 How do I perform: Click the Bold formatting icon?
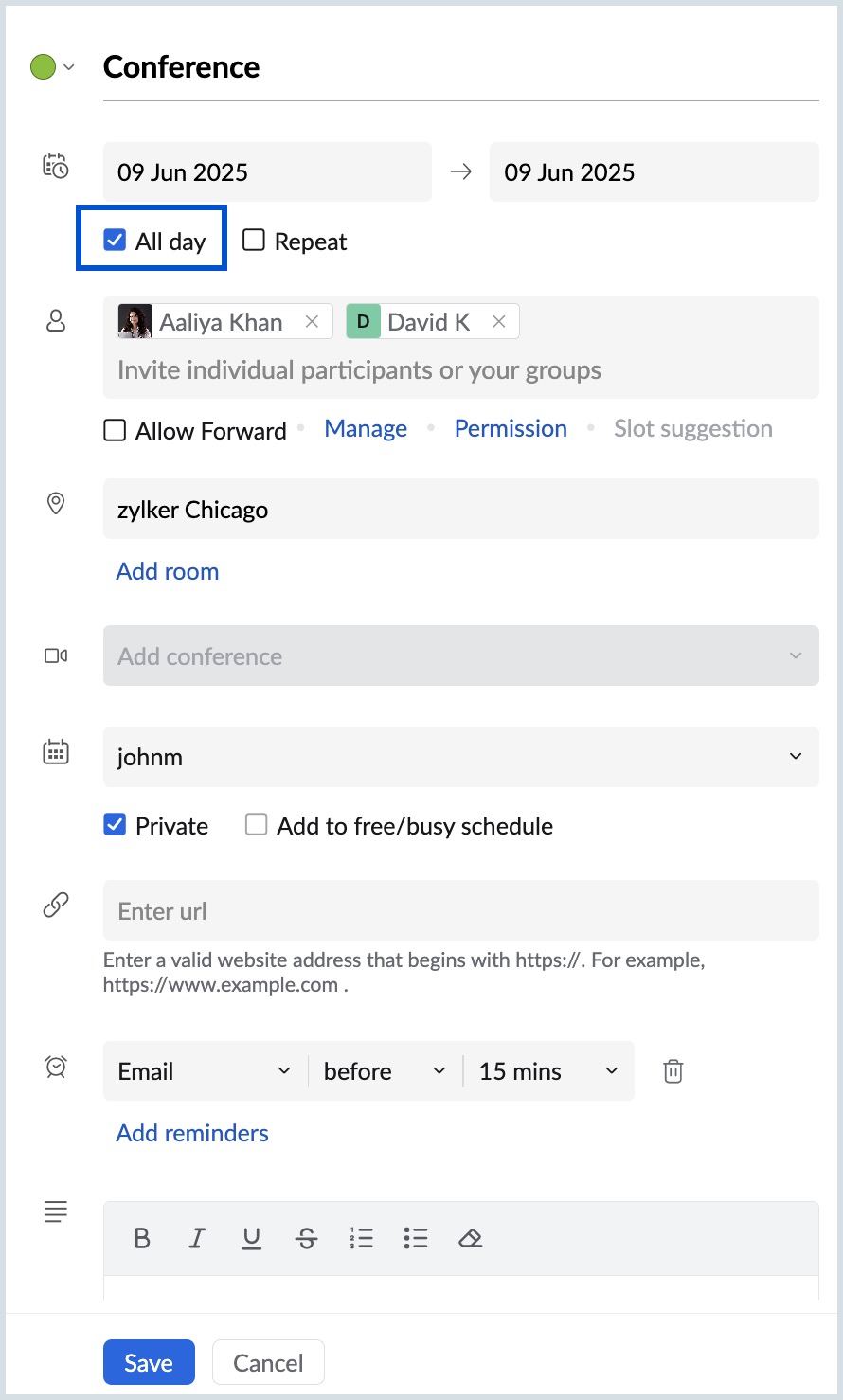click(x=142, y=1238)
